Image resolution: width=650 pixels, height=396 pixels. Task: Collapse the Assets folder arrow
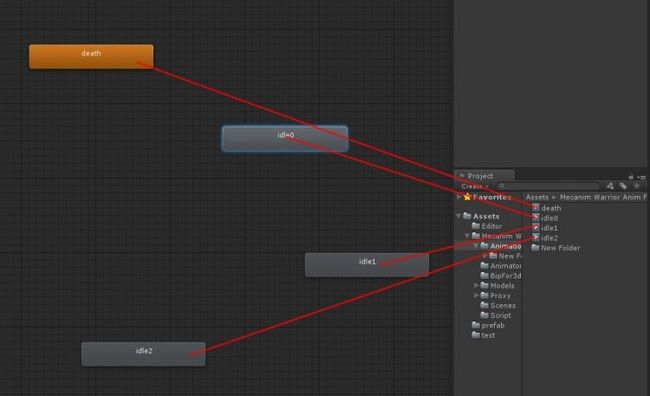[x=458, y=216]
